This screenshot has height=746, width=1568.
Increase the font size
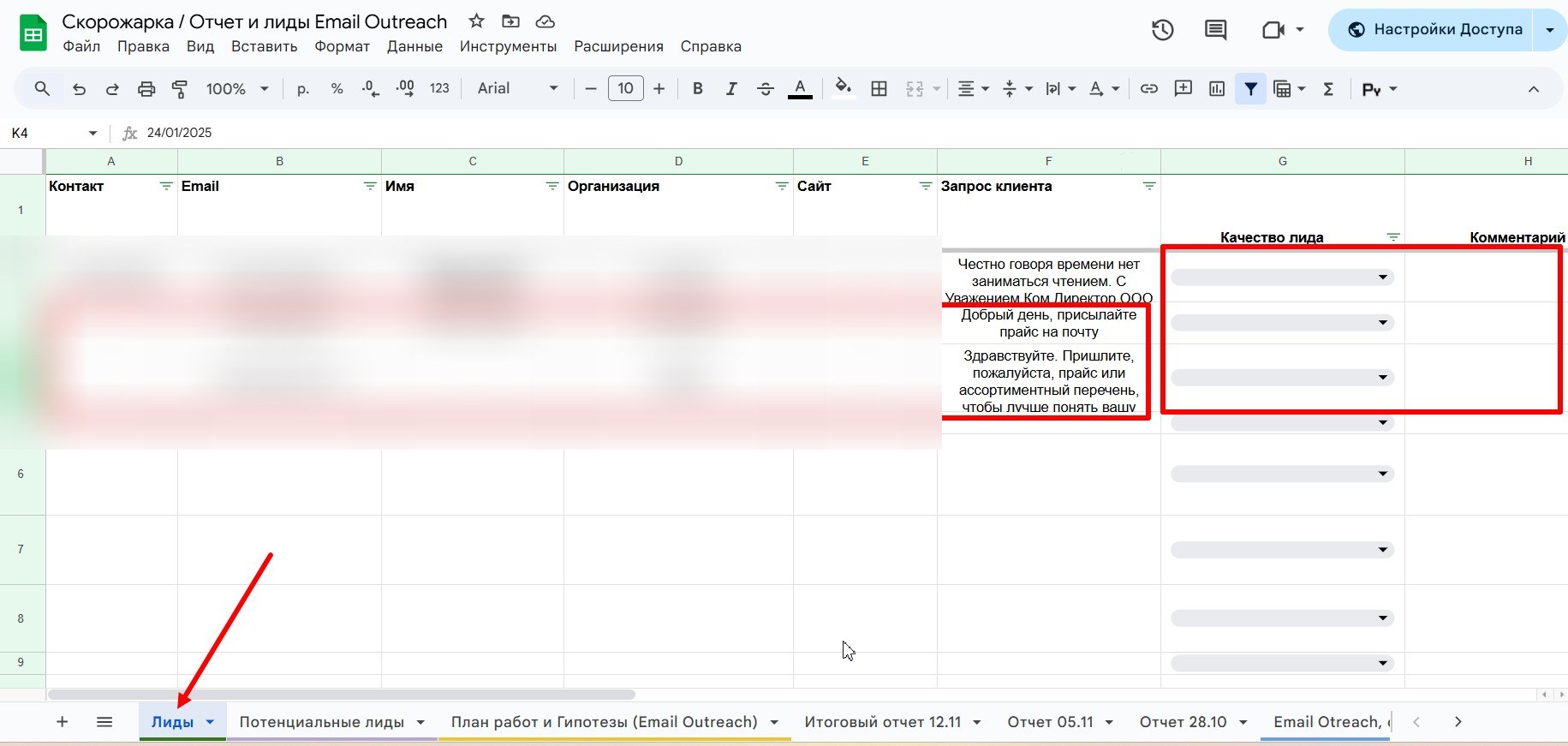click(x=659, y=89)
